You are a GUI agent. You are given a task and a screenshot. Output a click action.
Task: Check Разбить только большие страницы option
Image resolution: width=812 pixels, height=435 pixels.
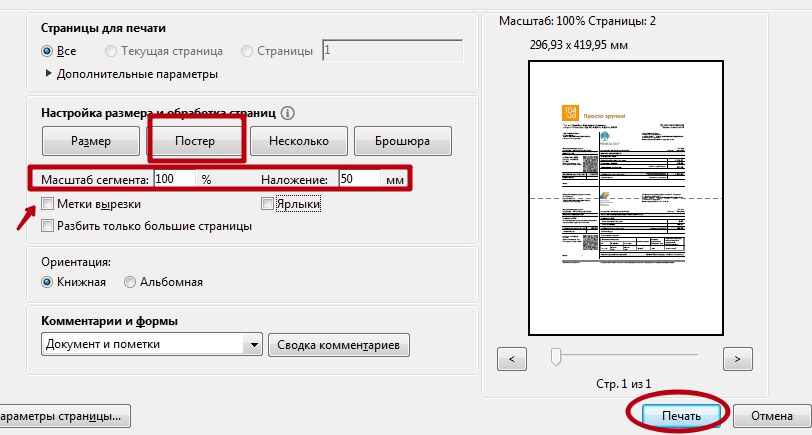pos(48,226)
